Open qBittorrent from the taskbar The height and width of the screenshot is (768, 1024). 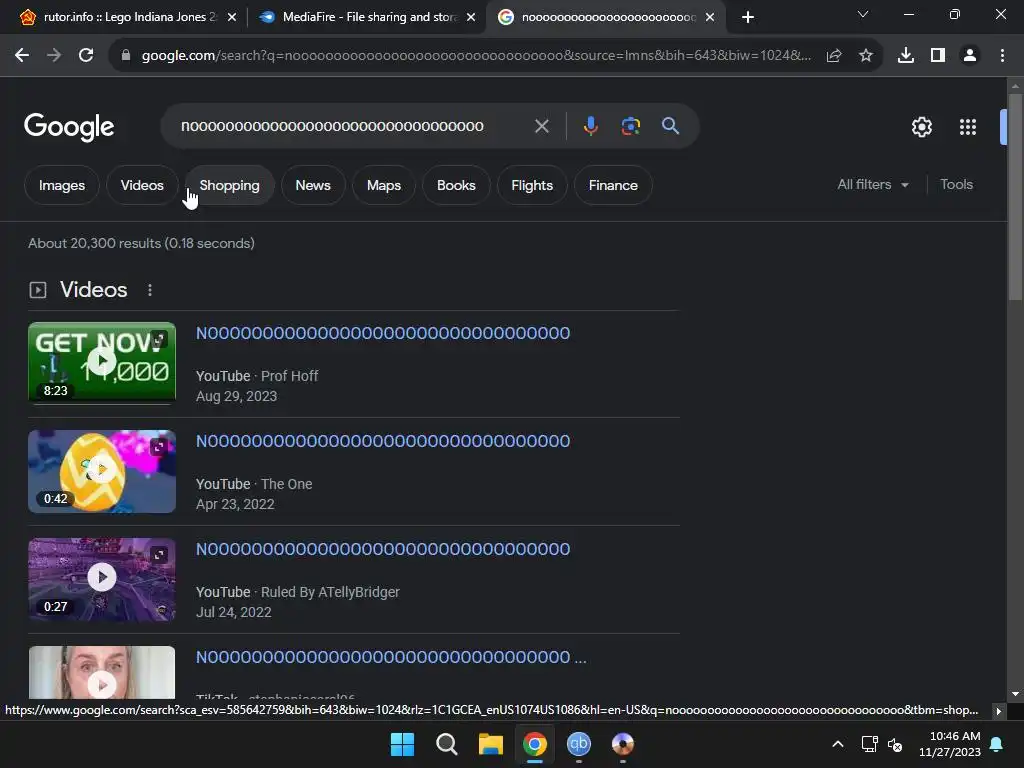(x=579, y=744)
